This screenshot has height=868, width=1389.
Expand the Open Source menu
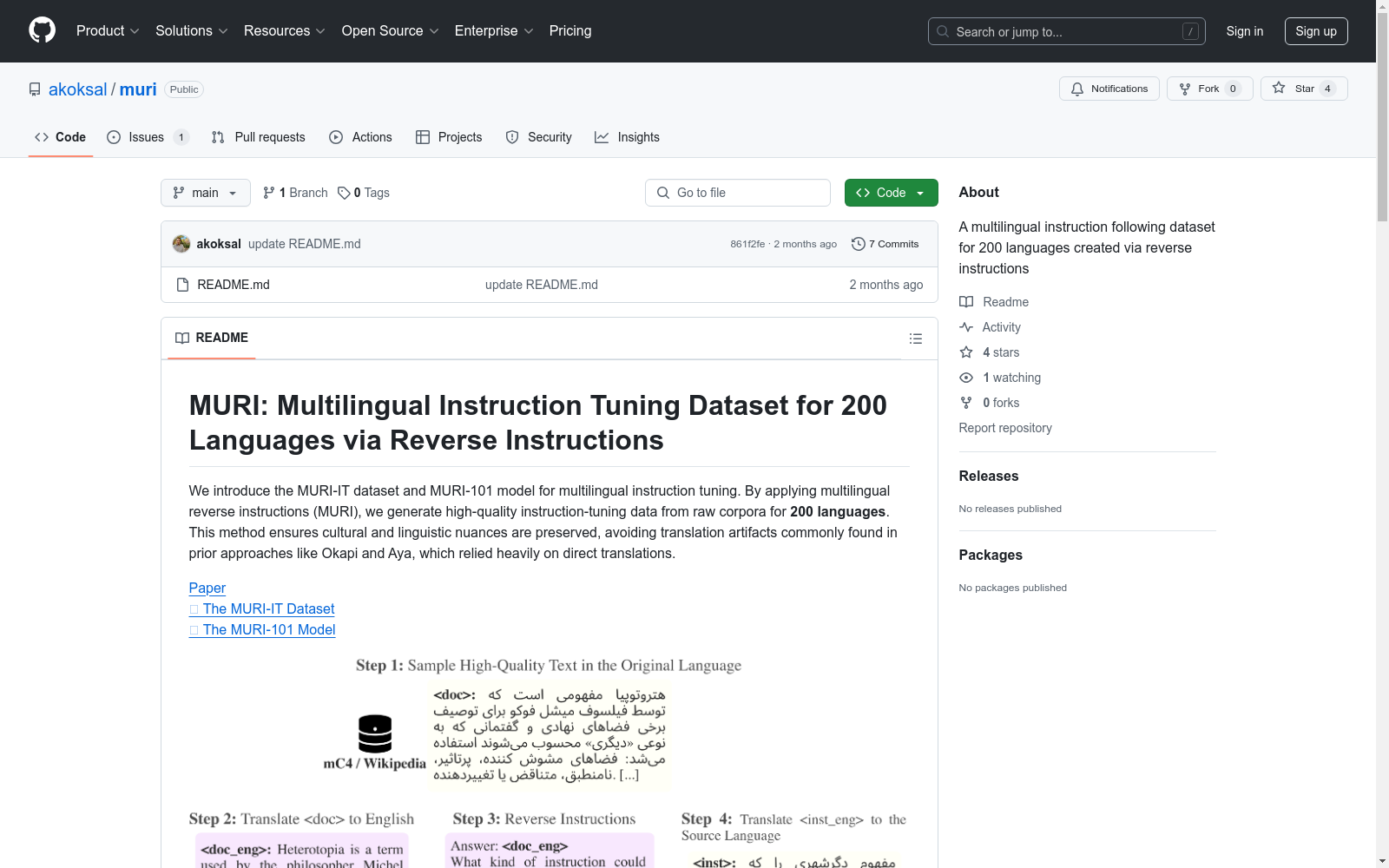391,31
